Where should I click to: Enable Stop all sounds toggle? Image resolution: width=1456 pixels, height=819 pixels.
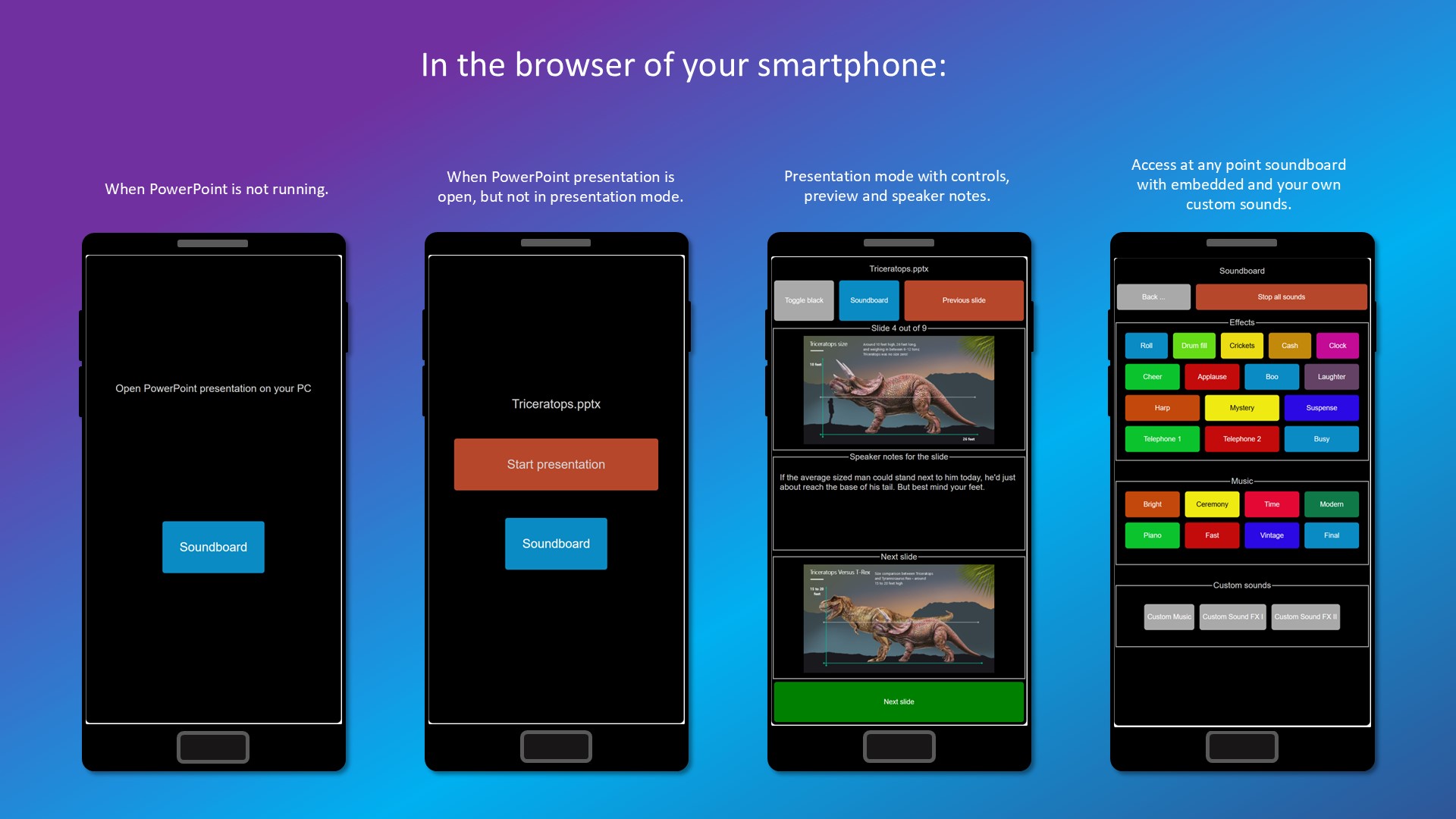click(1281, 296)
